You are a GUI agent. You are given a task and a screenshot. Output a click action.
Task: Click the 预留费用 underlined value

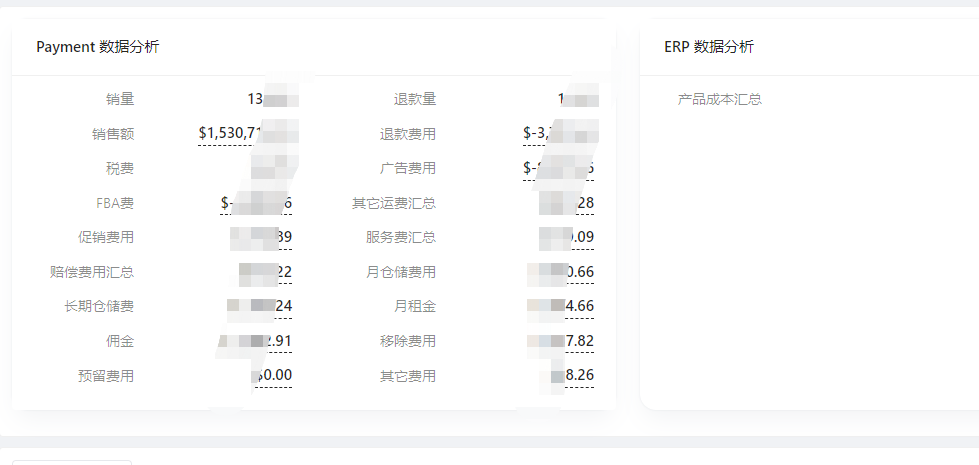[x=271, y=376]
